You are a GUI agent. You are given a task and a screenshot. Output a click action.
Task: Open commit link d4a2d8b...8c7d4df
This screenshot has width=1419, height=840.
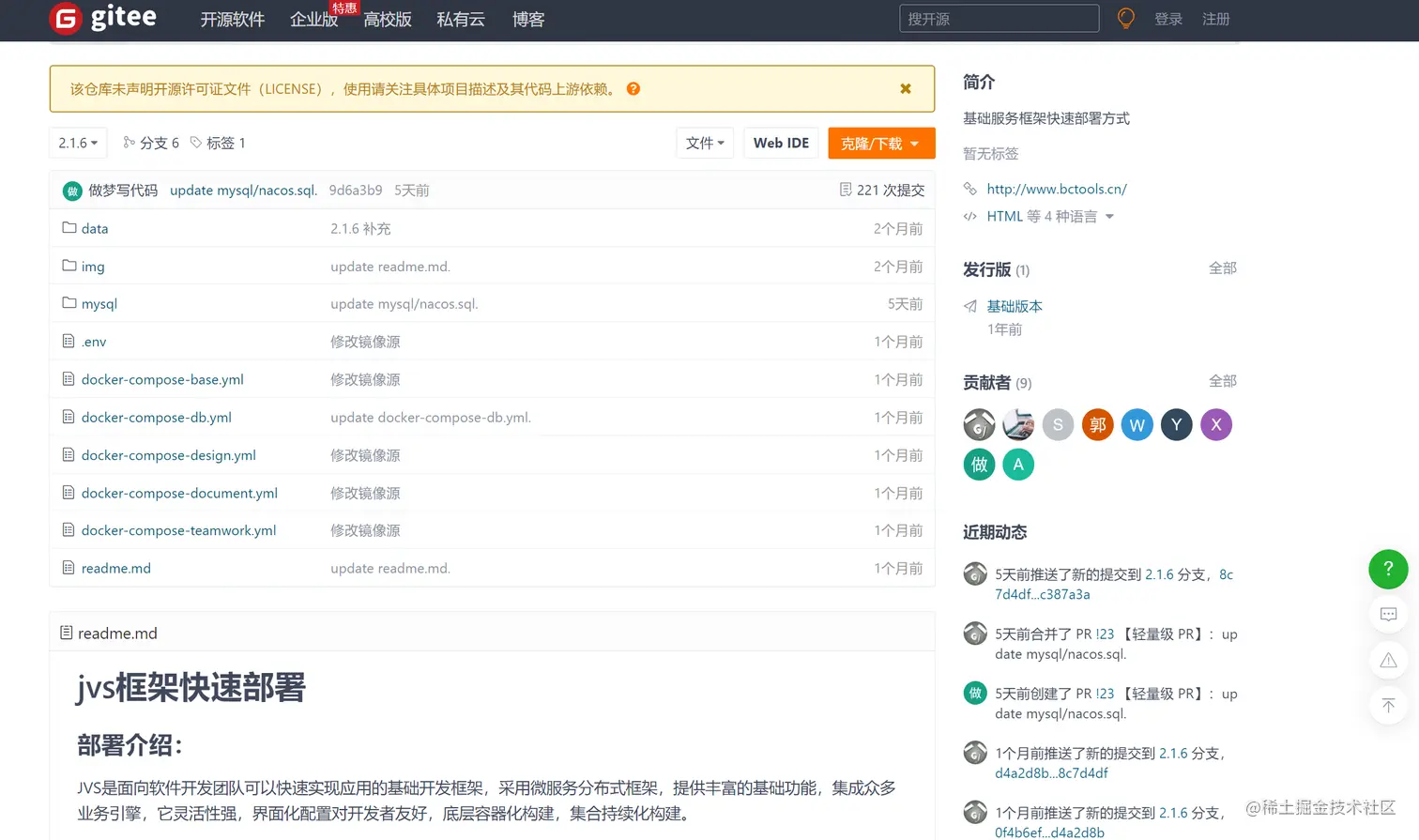tap(1051, 773)
